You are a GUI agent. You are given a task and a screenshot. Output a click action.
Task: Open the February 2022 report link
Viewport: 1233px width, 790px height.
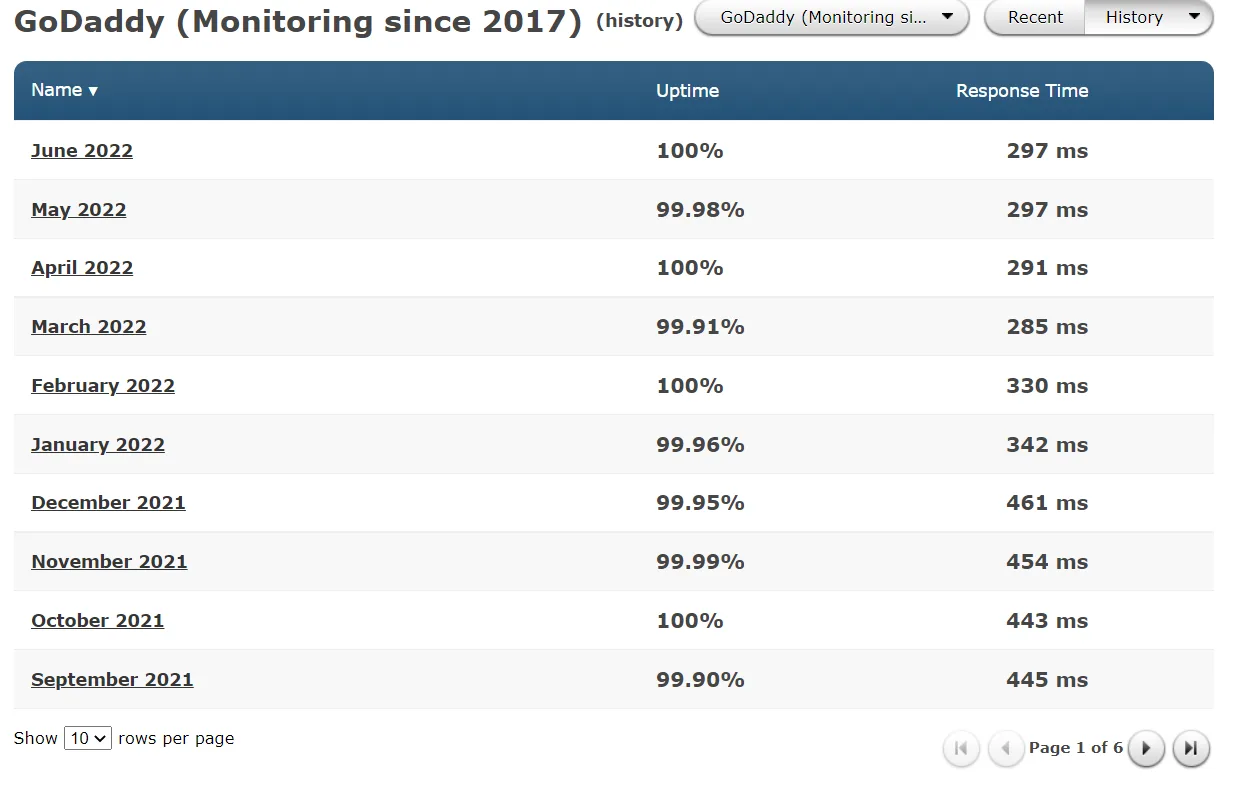click(103, 386)
